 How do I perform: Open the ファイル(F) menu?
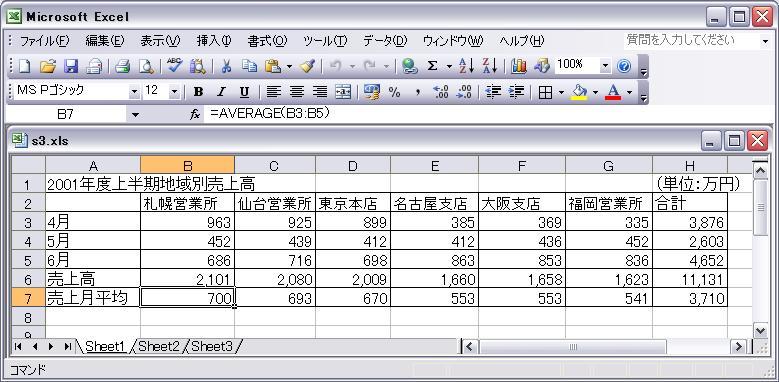click(x=45, y=41)
